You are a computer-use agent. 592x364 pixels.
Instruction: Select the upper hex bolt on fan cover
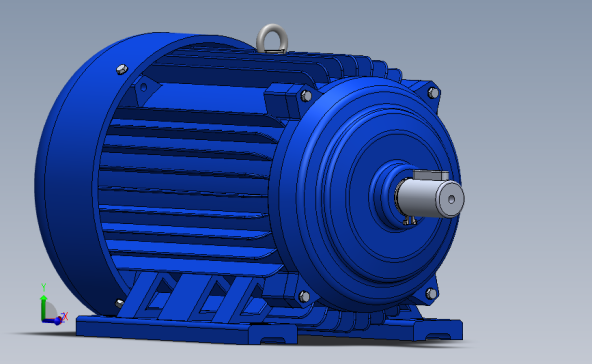122,69
